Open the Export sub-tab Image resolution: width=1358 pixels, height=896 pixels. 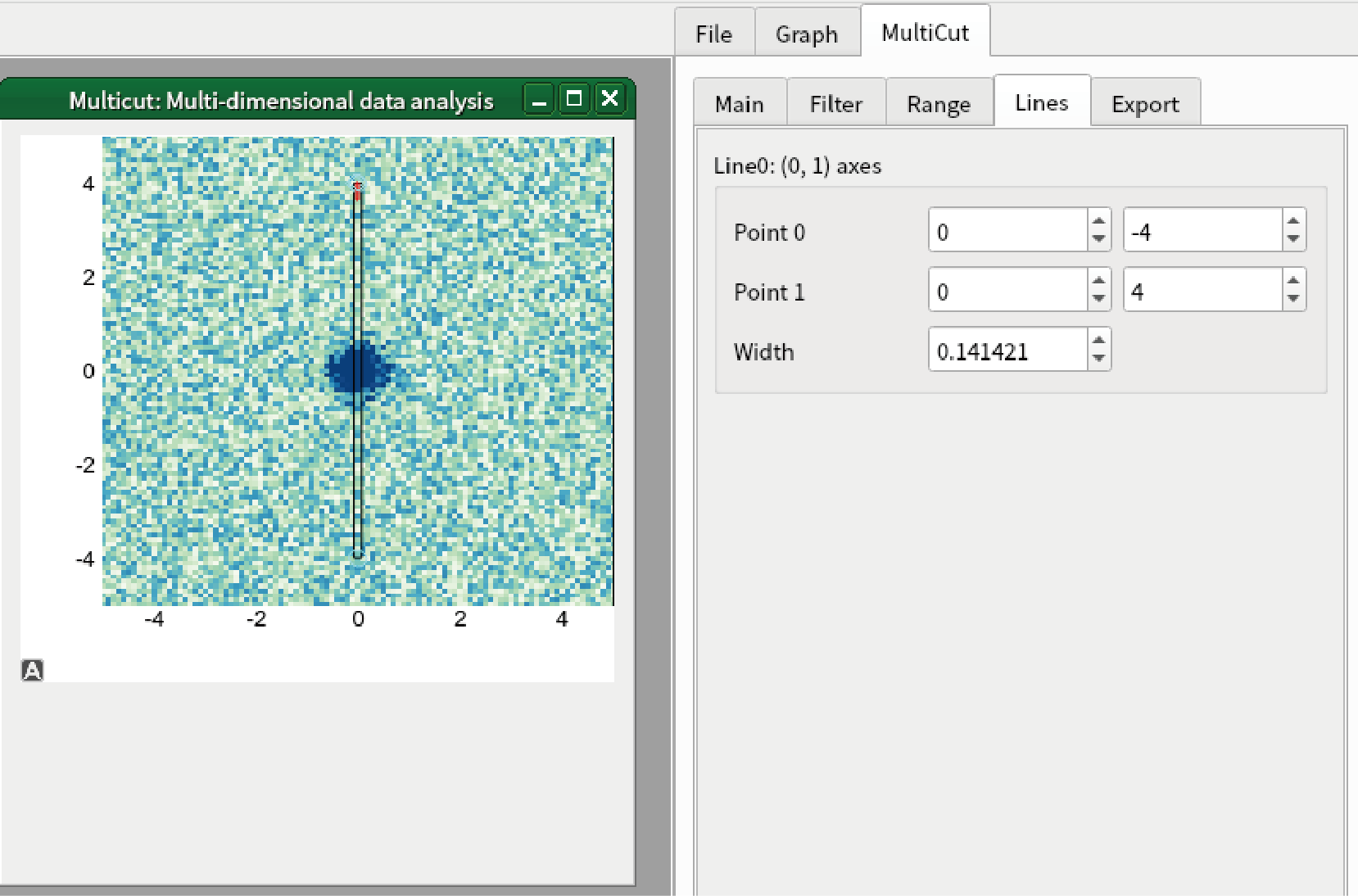coord(1145,104)
